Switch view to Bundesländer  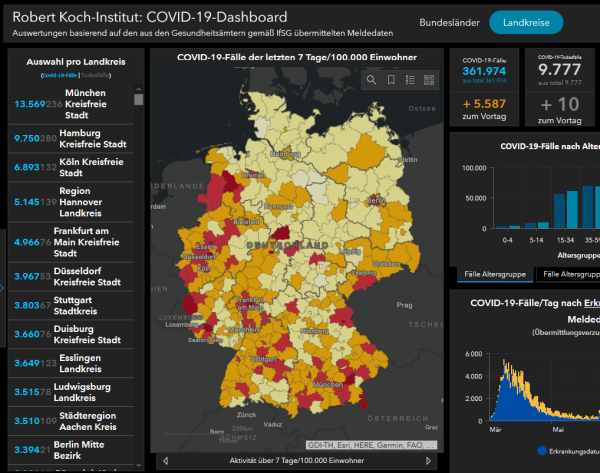point(447,22)
